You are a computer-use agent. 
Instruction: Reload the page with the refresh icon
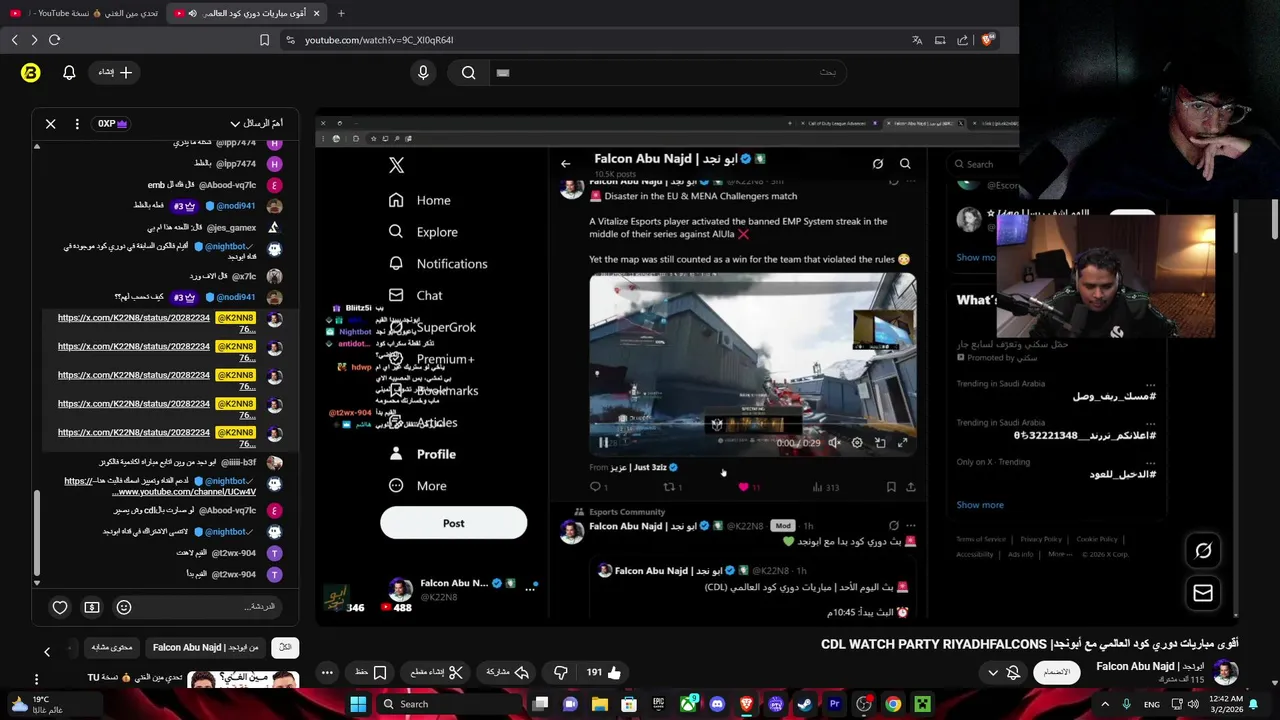pyautogui.click(x=54, y=40)
